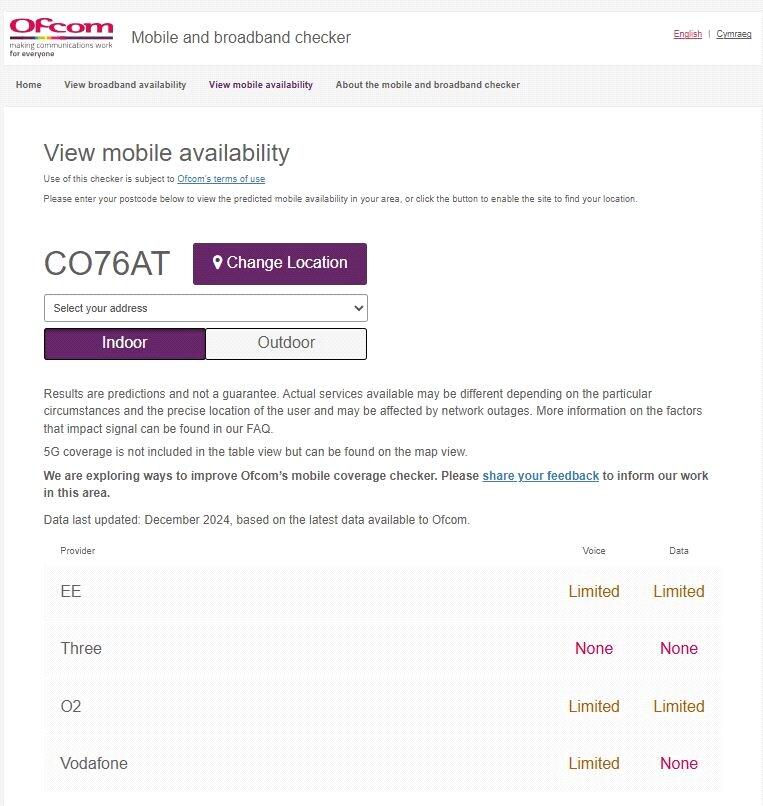The width and height of the screenshot is (763, 806).
Task: Click the Vodafone provider name
Action: (x=94, y=763)
